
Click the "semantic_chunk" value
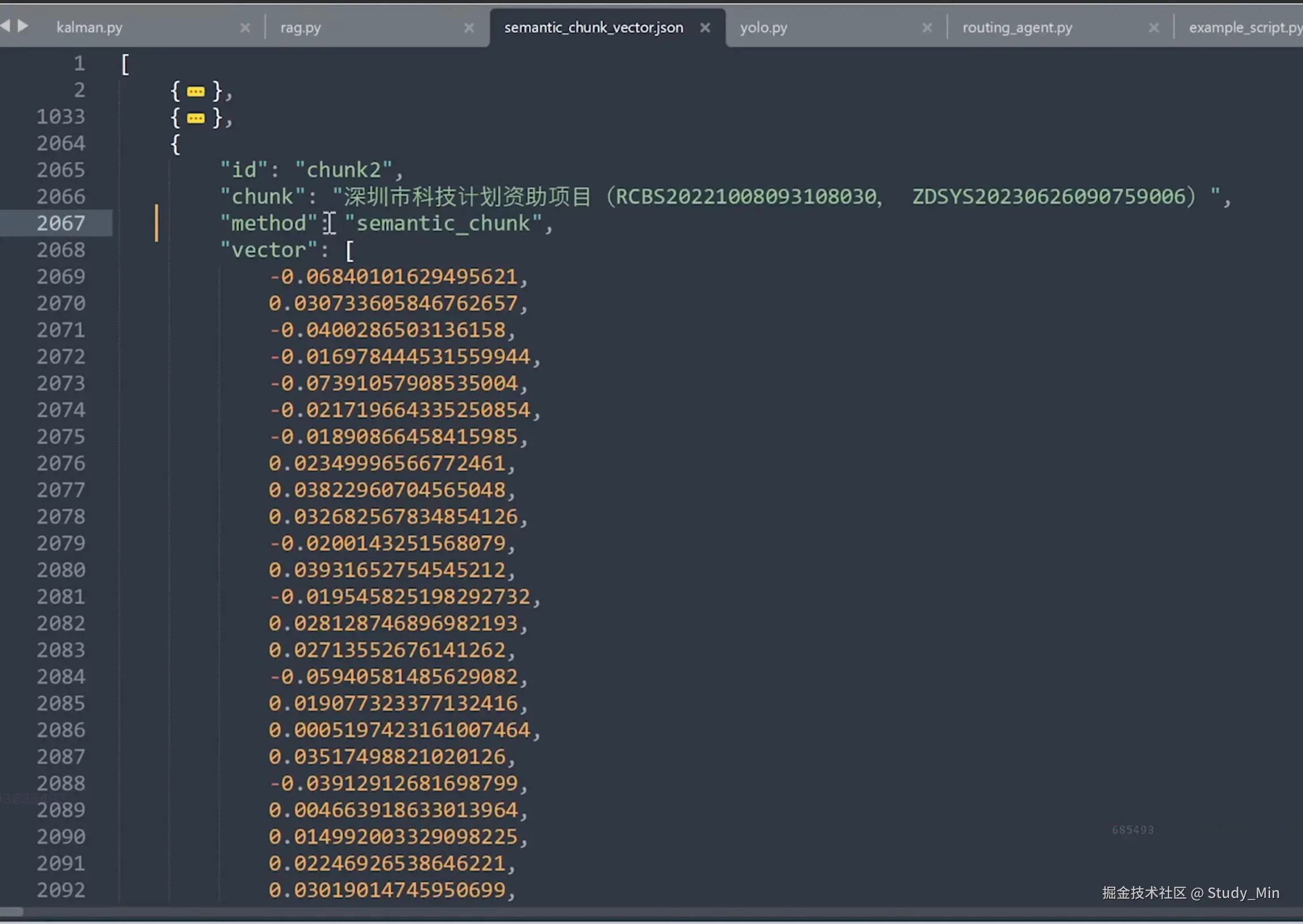pyautogui.click(x=443, y=223)
